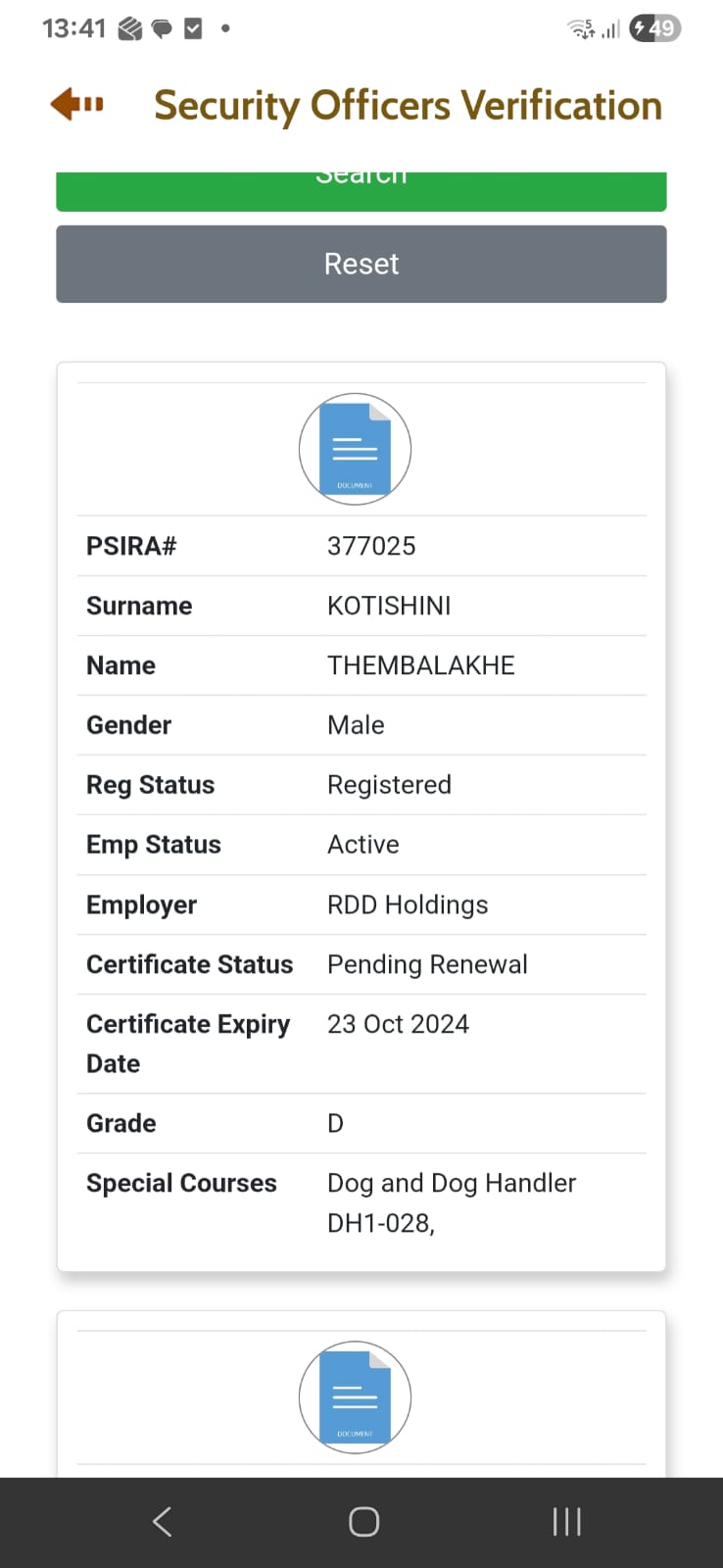Tap the battery indicator in status bar

[x=654, y=28]
